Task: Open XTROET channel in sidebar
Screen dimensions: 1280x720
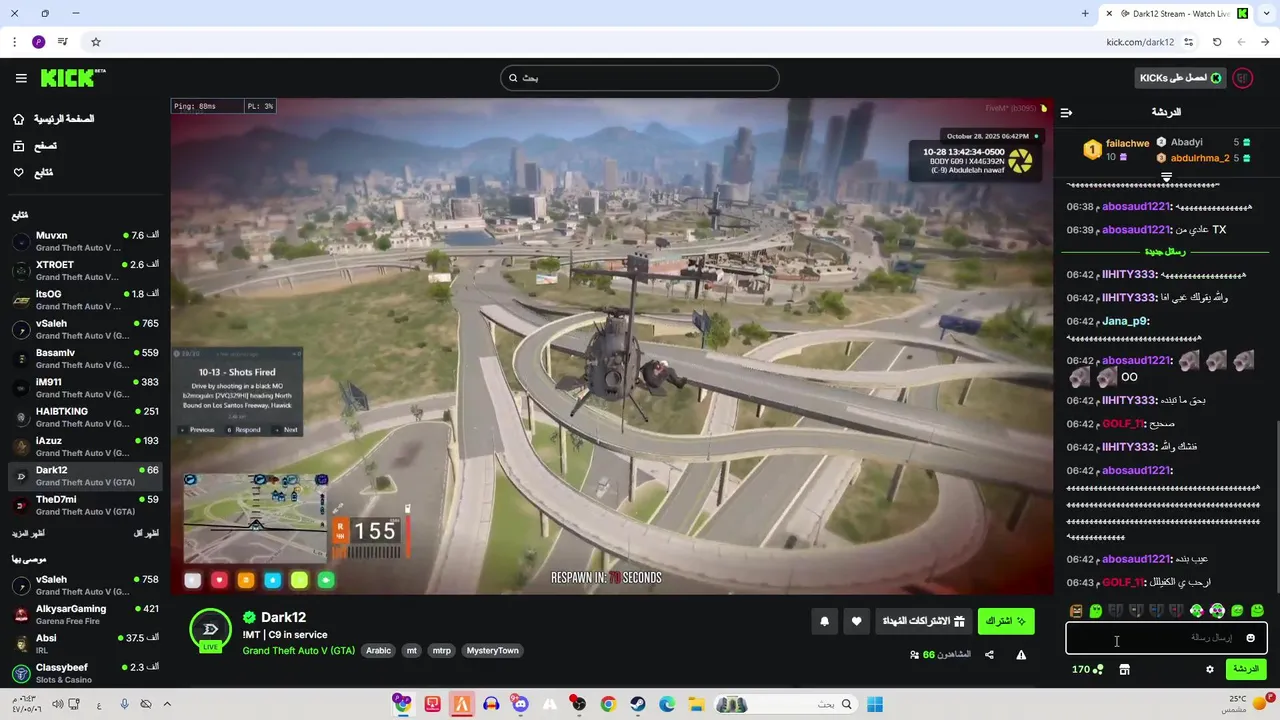Action: 85,271
